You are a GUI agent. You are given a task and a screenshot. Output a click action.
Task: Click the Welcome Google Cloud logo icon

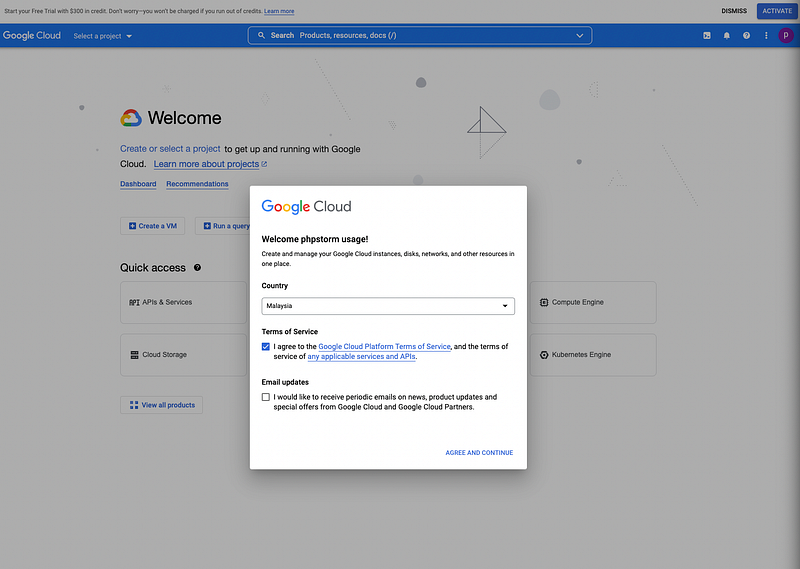coord(131,118)
